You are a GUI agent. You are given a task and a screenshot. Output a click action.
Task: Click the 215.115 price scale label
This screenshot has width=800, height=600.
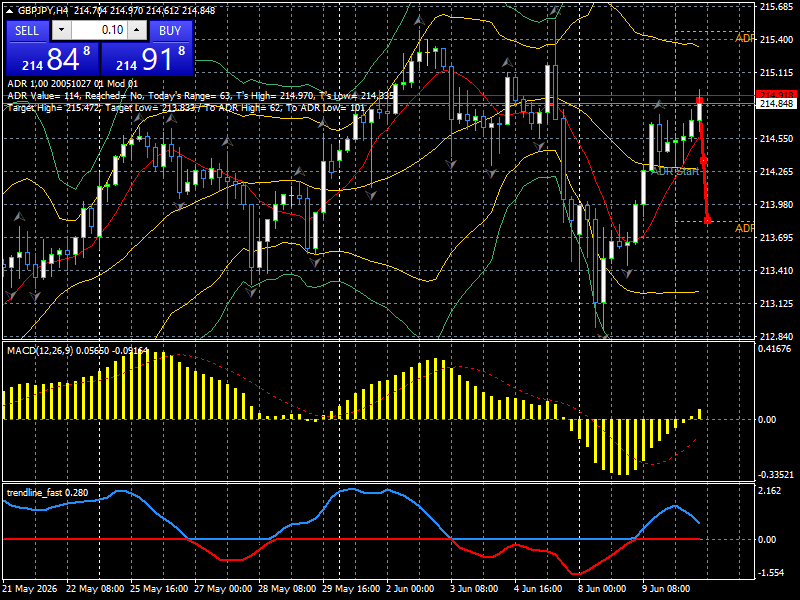pos(777,72)
